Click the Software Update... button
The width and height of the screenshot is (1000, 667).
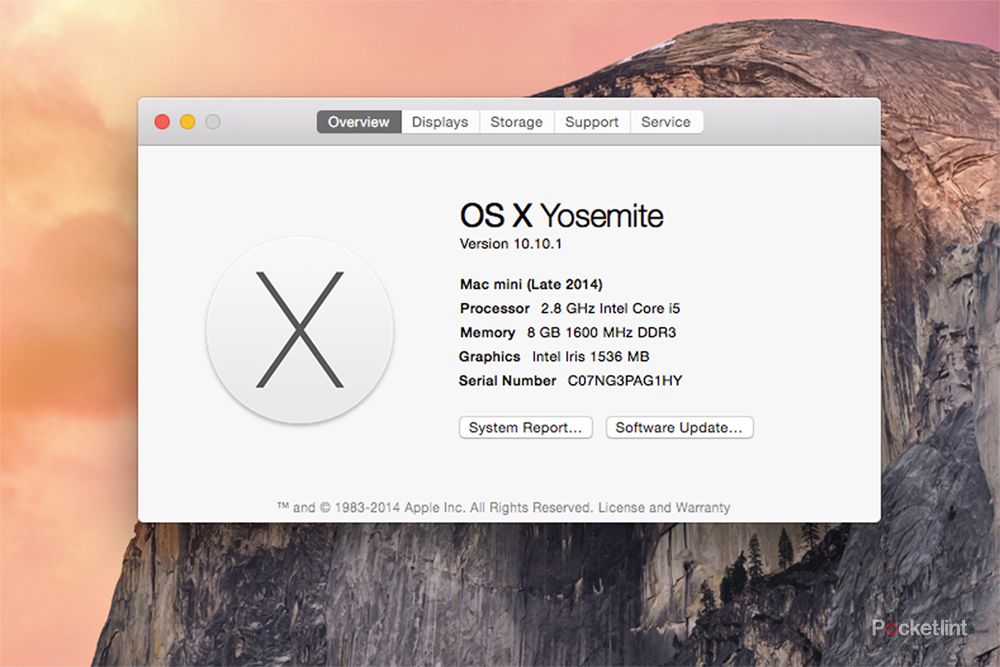(679, 427)
